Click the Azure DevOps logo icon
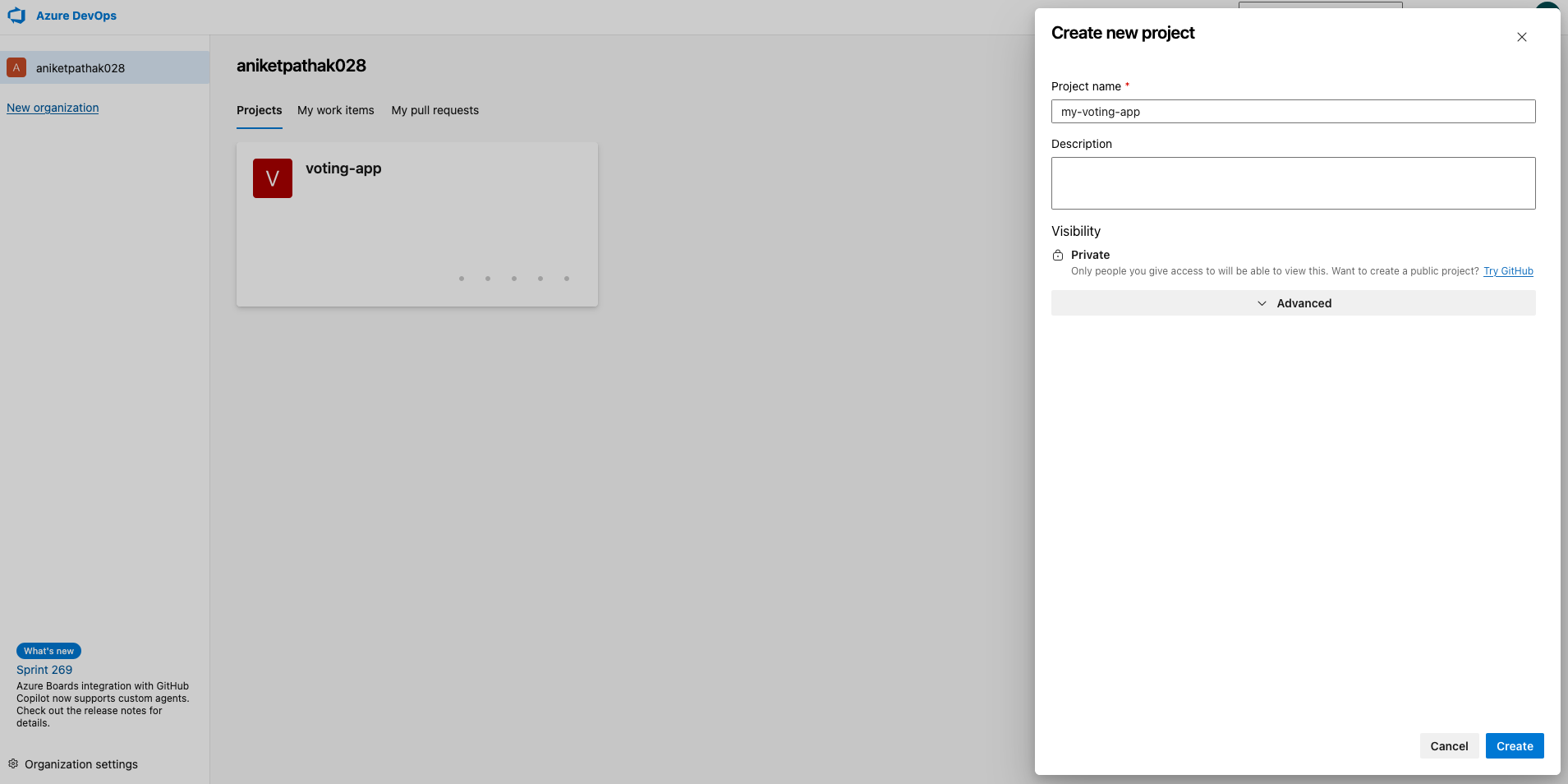1568x784 pixels. pos(16,16)
